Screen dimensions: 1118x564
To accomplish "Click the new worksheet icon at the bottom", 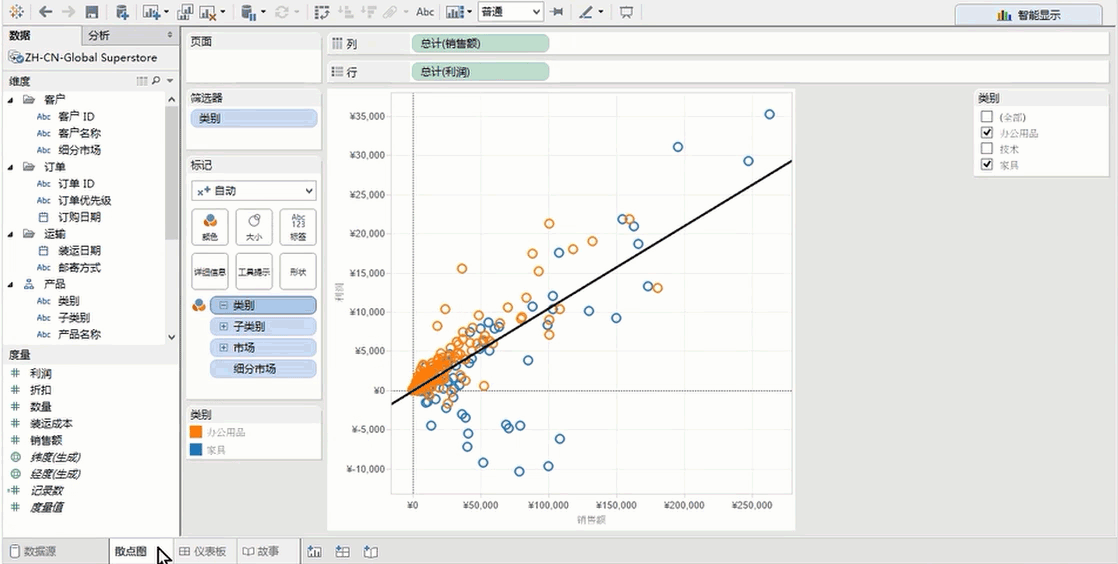I will pos(314,551).
